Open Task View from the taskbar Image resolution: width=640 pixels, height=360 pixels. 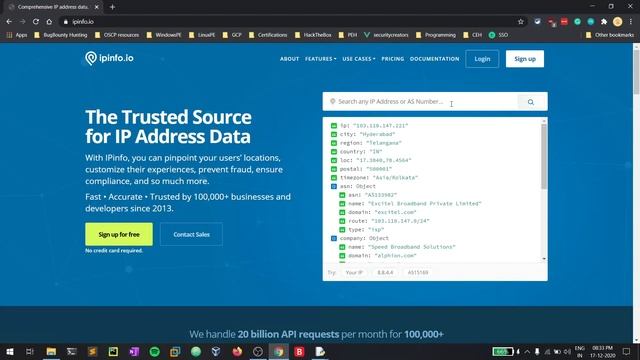[30, 351]
